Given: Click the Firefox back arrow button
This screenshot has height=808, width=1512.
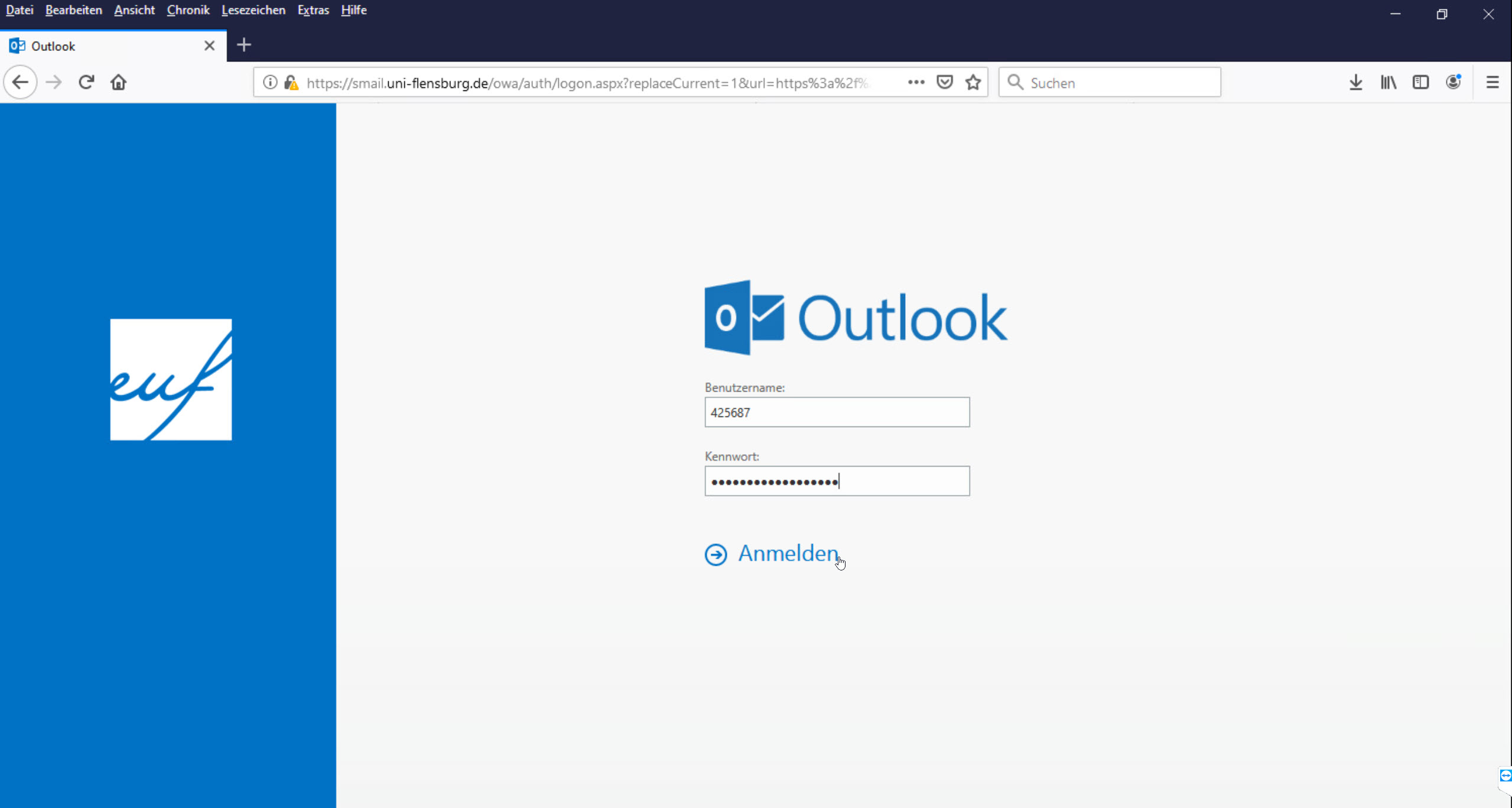Looking at the screenshot, I should tap(20, 82).
